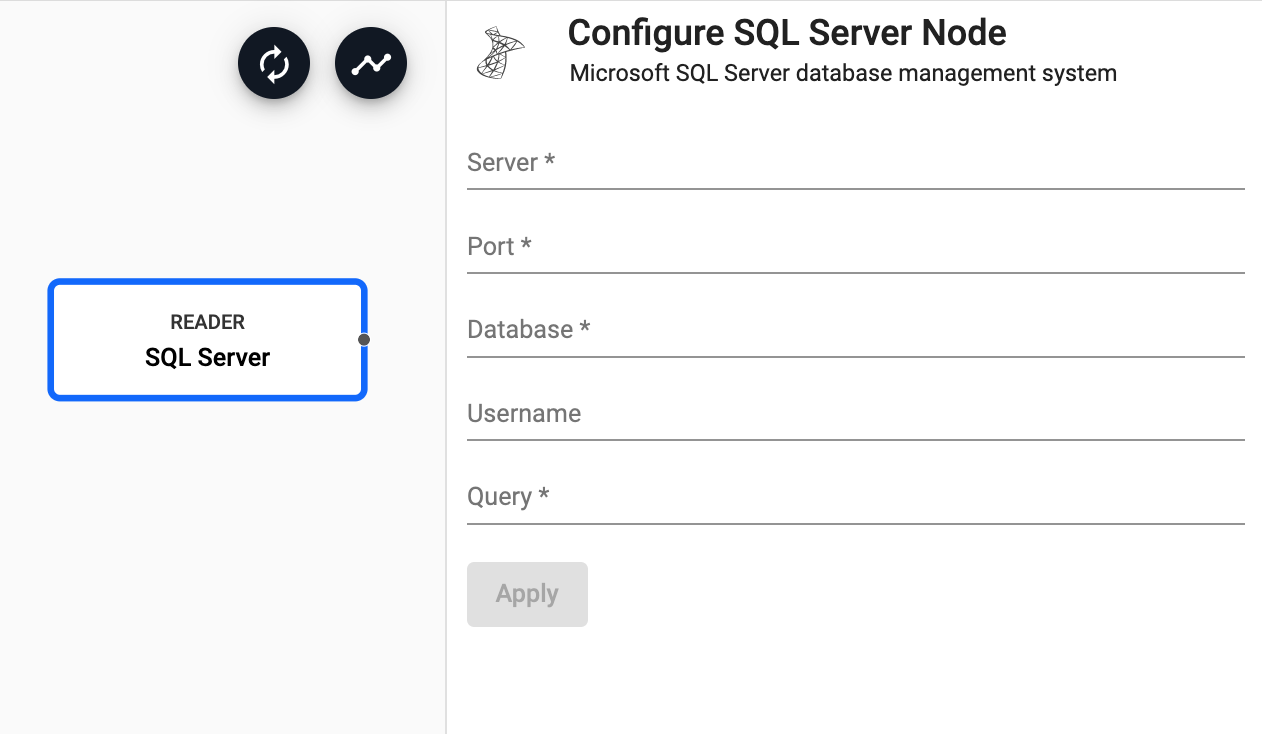Click the Configure SQL Server Node heading
The height and width of the screenshot is (734, 1262).
[x=787, y=33]
